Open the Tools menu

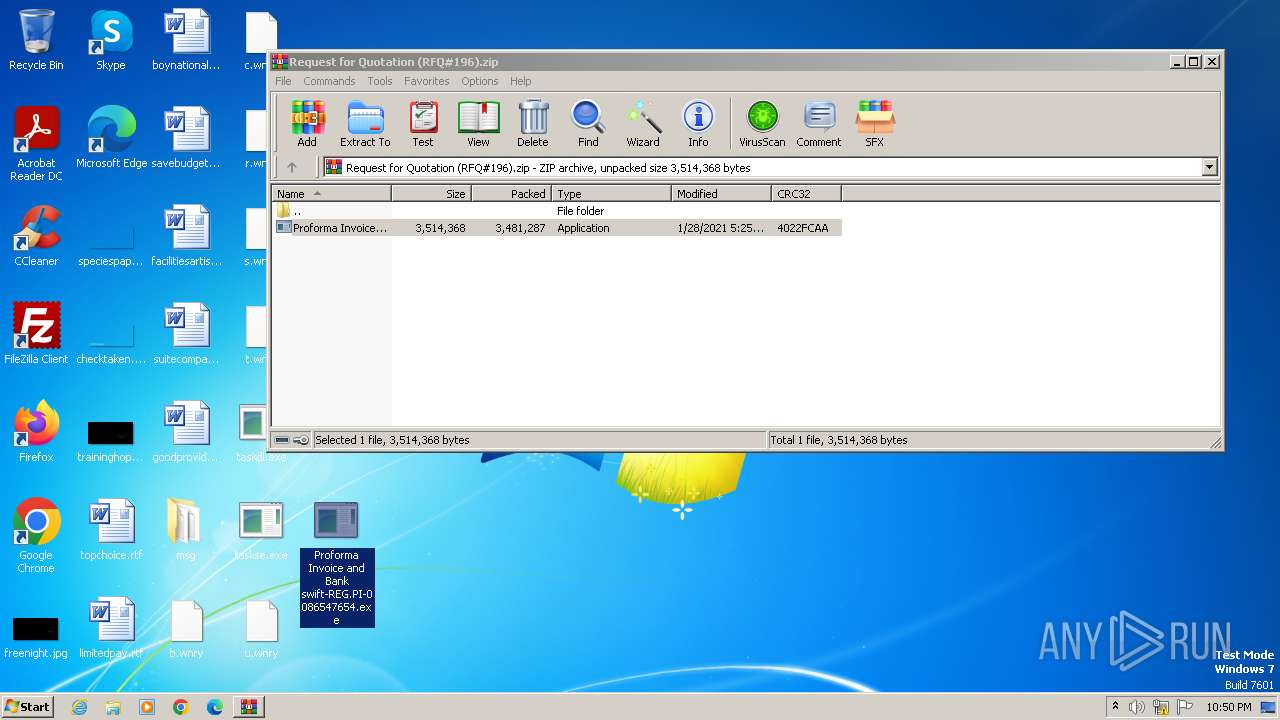tap(380, 81)
